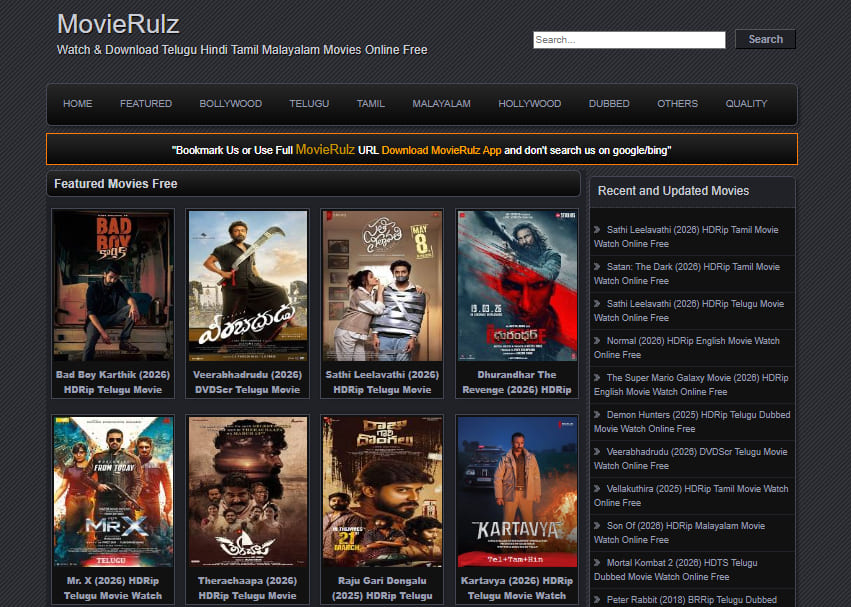851x607 pixels.
Task: Open Sathi Leelavathi HDRip Telugu sidebar link
Action: (x=689, y=311)
